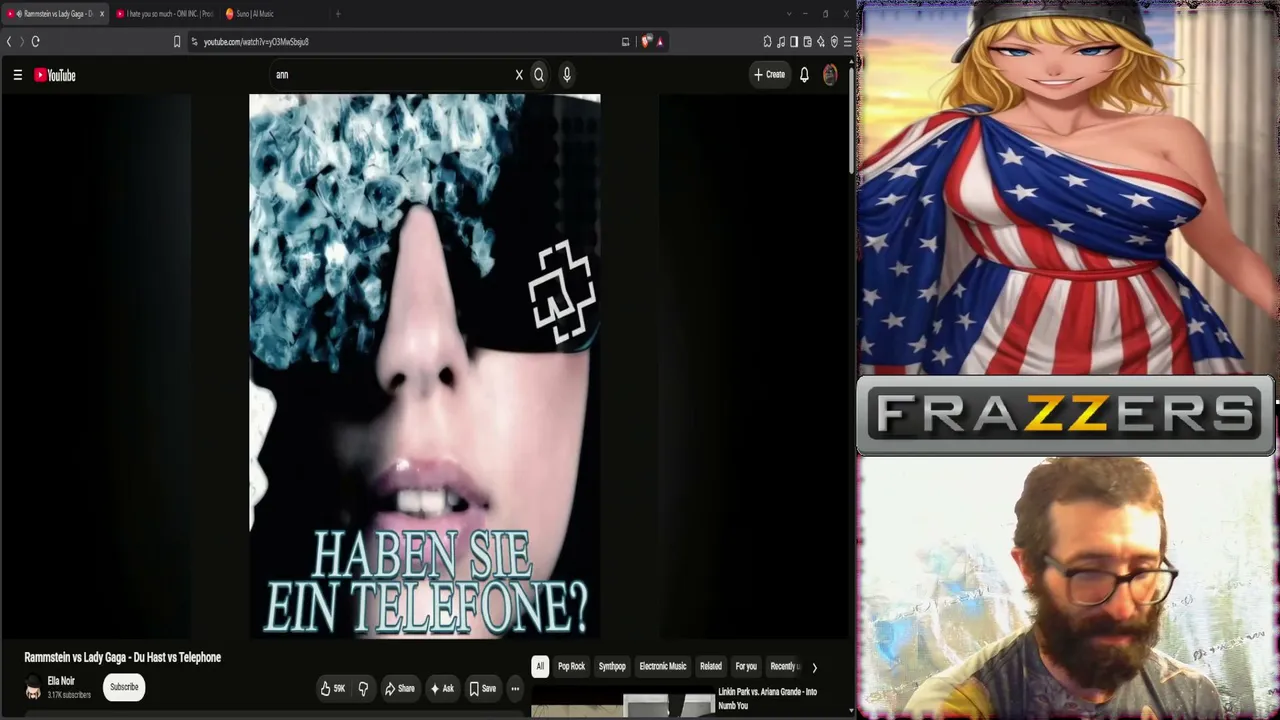The height and width of the screenshot is (720, 1280).
Task: Click the youtube.com address bar URL
Action: coord(256,42)
